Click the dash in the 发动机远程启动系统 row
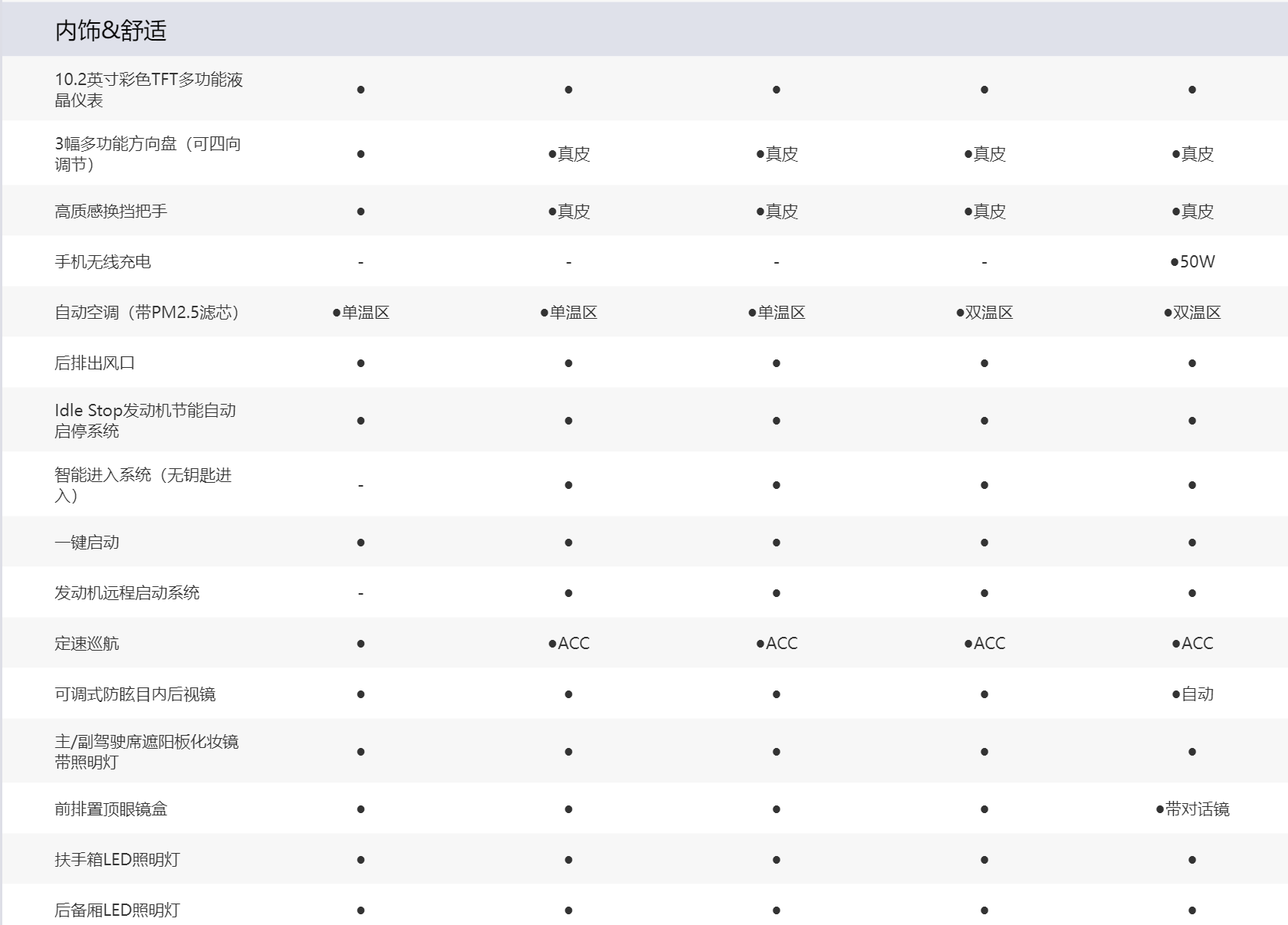The width and height of the screenshot is (1288, 925). [x=360, y=594]
